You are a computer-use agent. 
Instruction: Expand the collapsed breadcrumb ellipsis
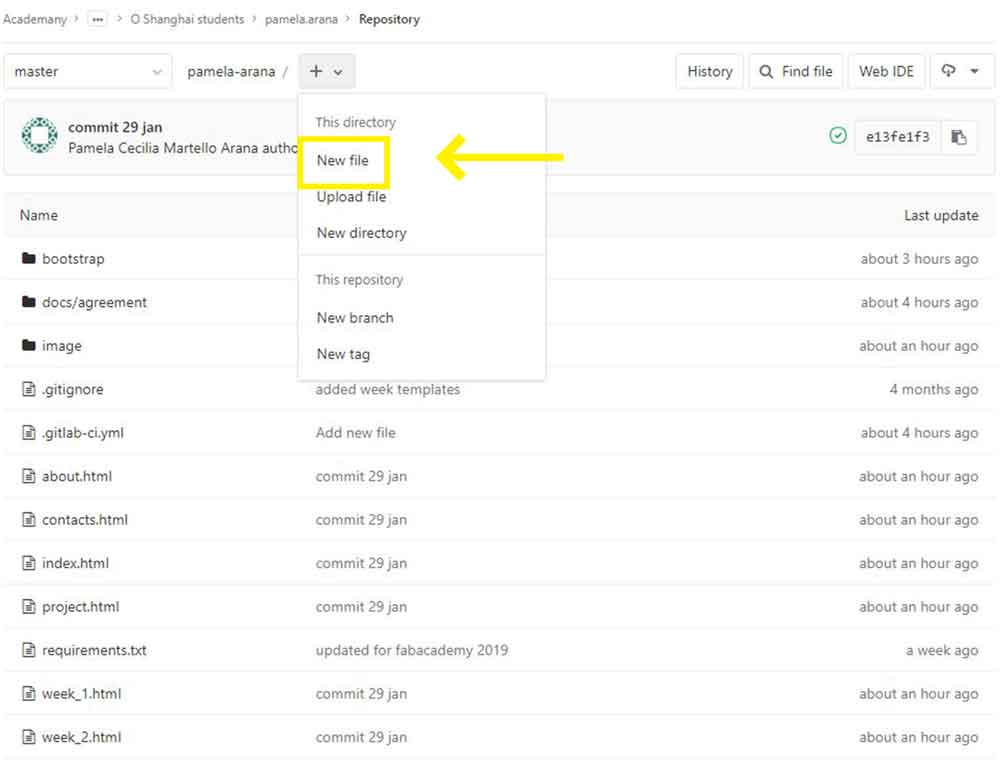pos(97,19)
